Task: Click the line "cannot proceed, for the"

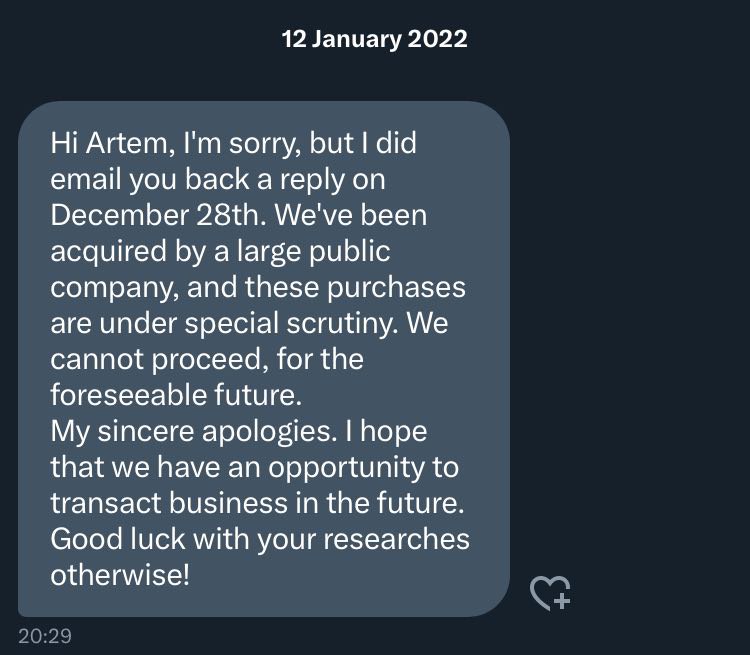Action: pos(207,359)
